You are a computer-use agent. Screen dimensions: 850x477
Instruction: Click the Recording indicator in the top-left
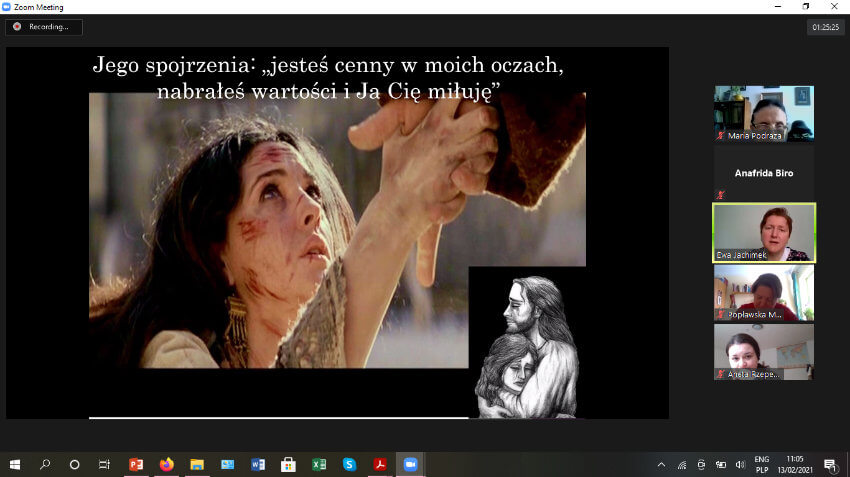click(x=43, y=27)
